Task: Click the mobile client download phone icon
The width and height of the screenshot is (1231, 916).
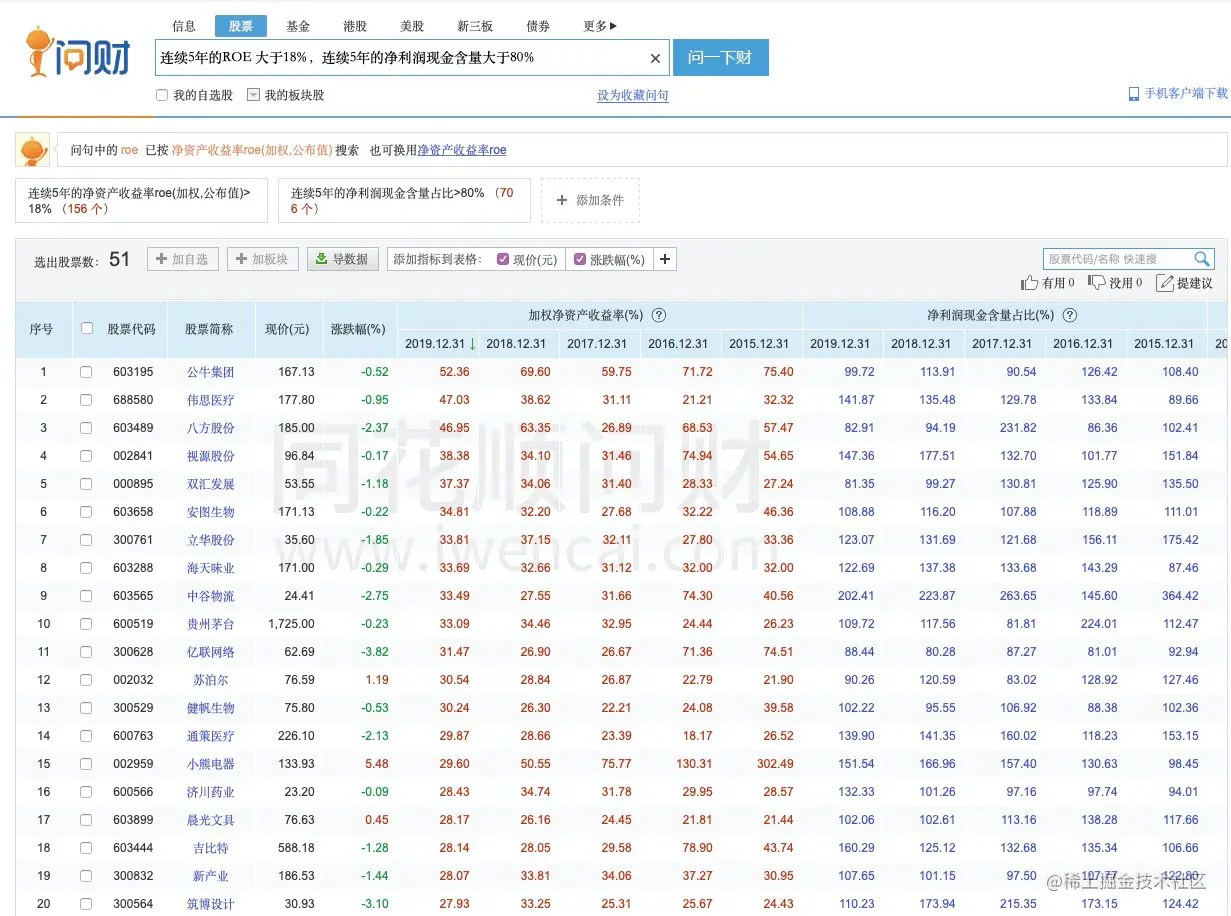Action: point(1133,93)
